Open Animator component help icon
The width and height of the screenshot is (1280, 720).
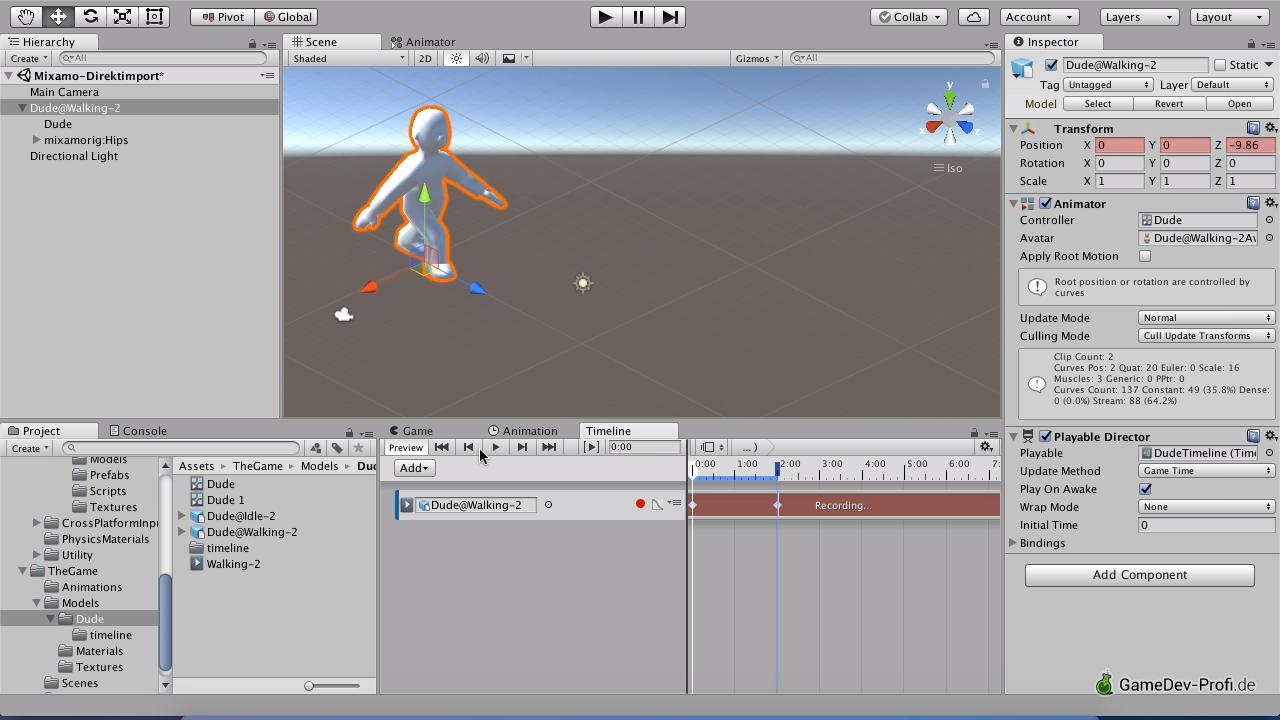click(1253, 203)
